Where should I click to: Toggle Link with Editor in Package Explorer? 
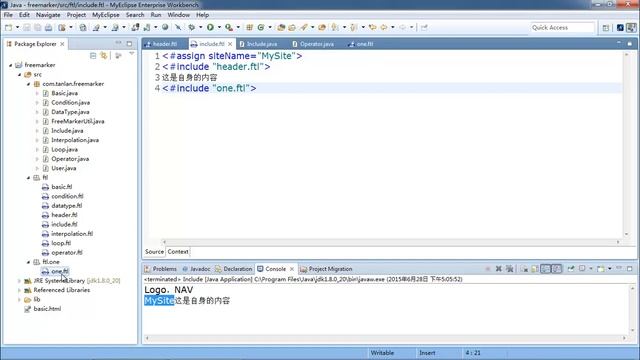click(104, 56)
